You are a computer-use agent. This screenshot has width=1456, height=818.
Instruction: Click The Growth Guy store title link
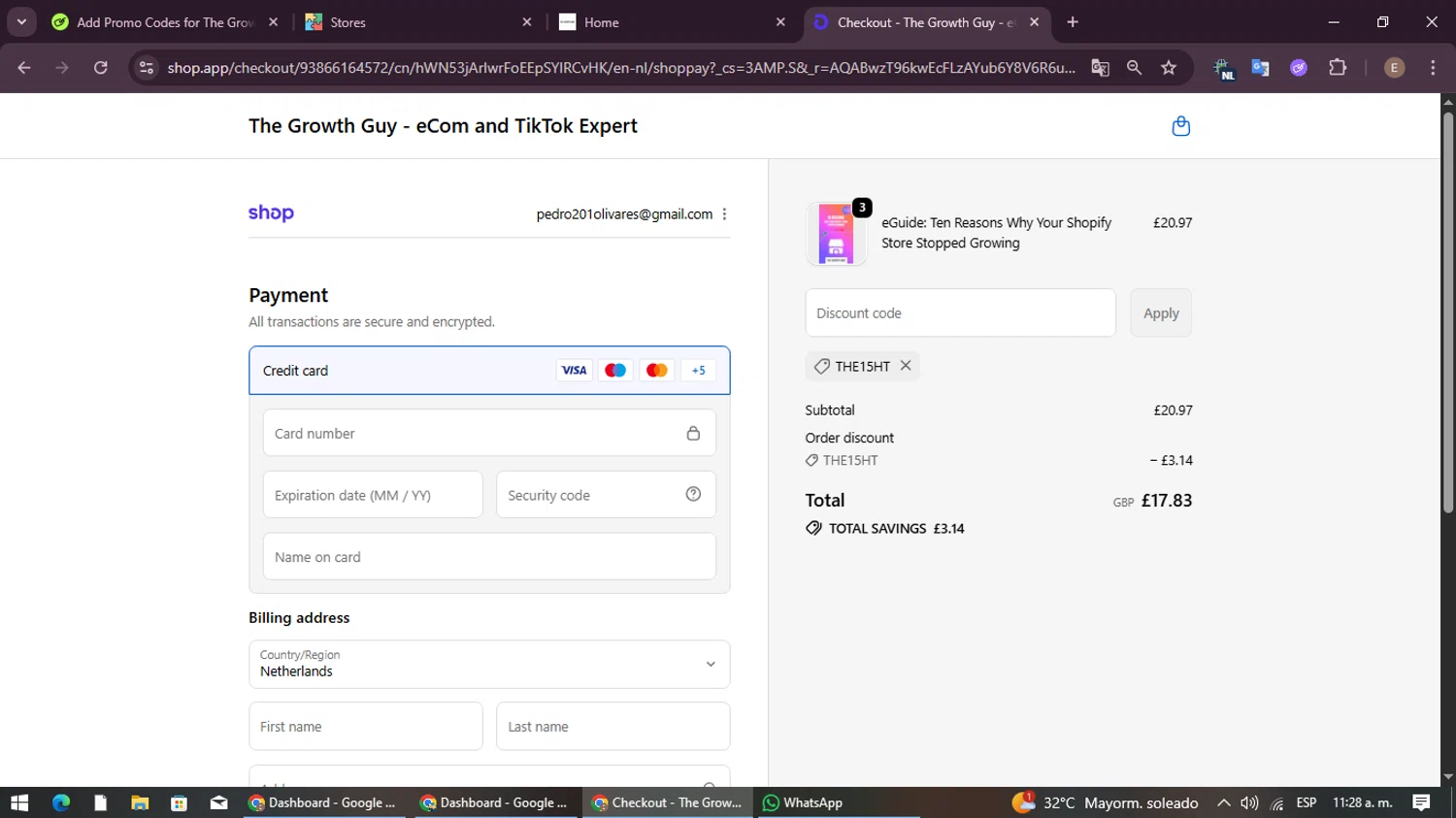point(443,126)
